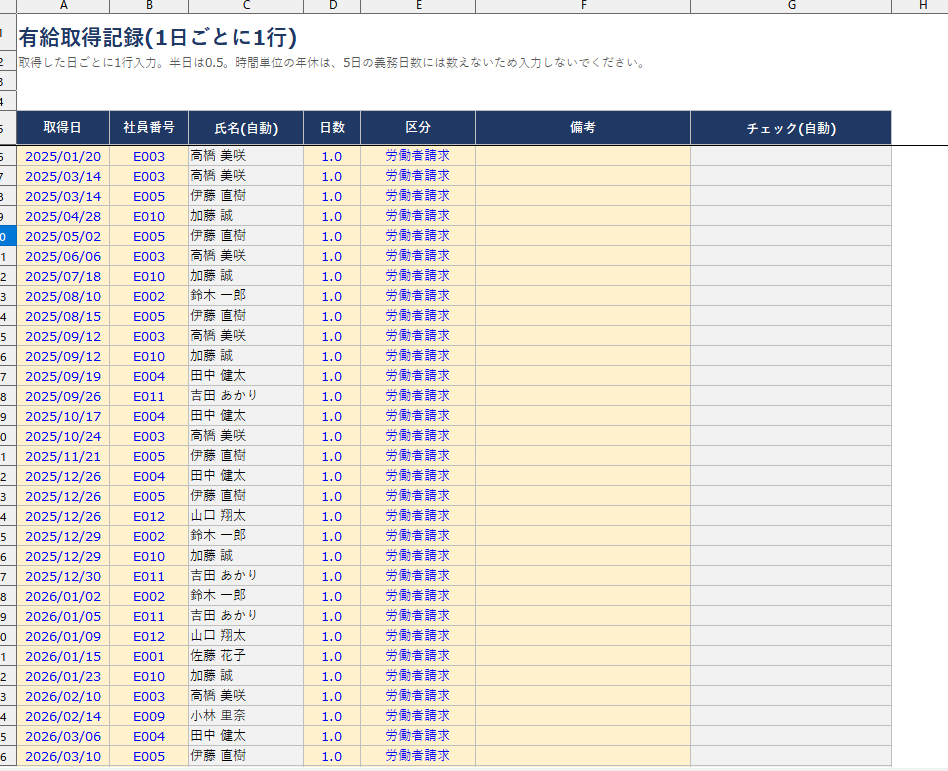Select date cell 2026/03/06
Viewport: 948px width, 771px height.
pyautogui.click(x=63, y=735)
